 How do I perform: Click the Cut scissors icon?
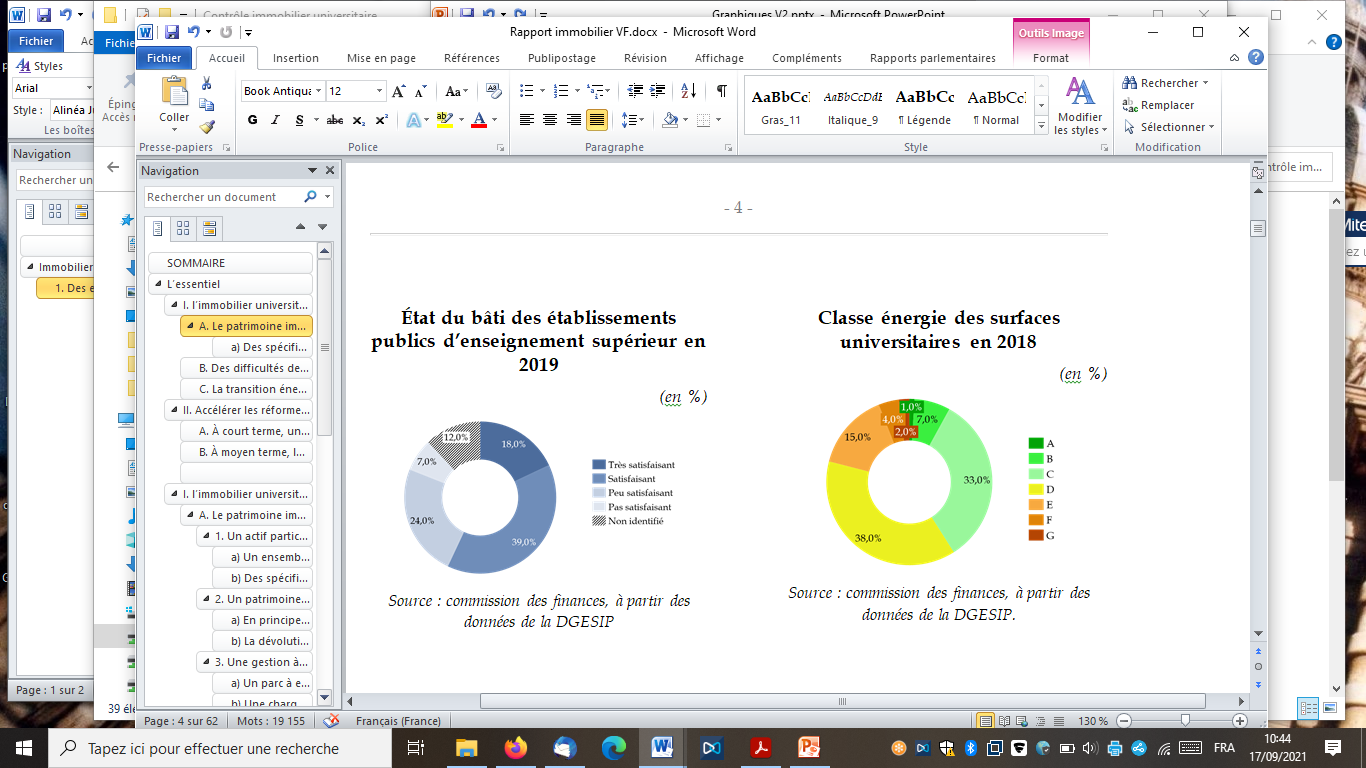[207, 83]
